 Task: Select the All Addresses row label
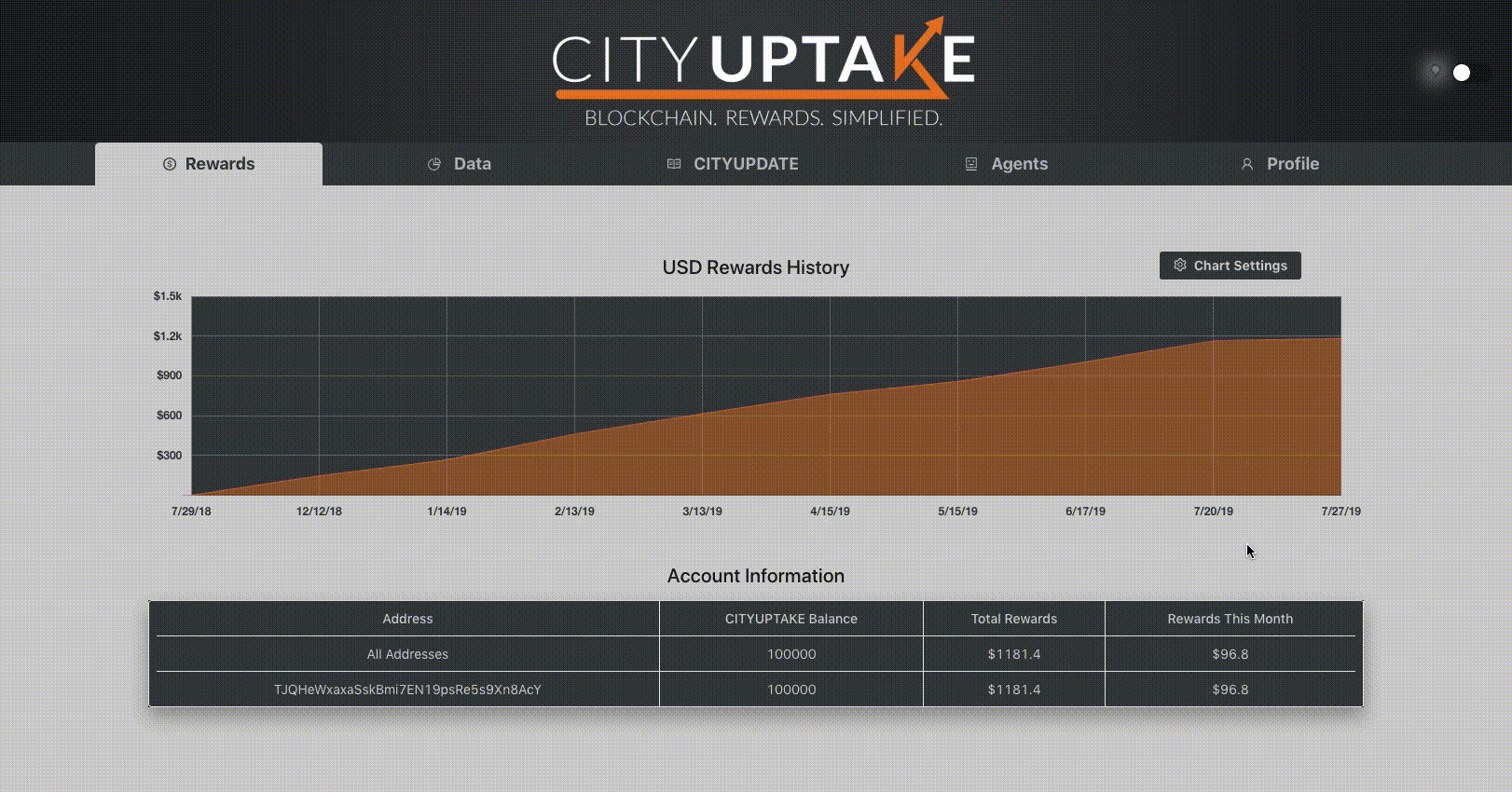click(x=407, y=654)
